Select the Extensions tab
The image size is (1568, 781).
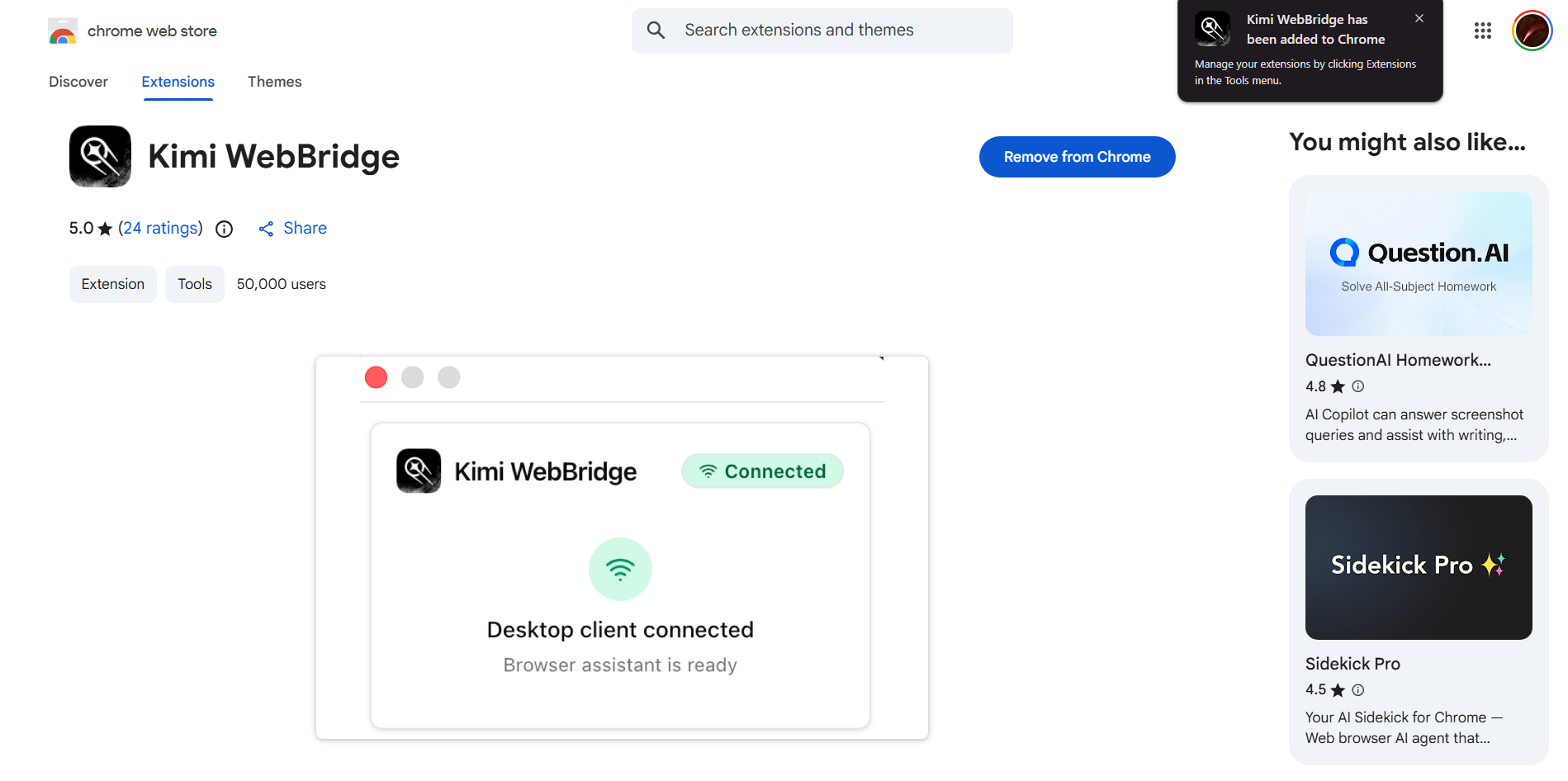tap(178, 82)
